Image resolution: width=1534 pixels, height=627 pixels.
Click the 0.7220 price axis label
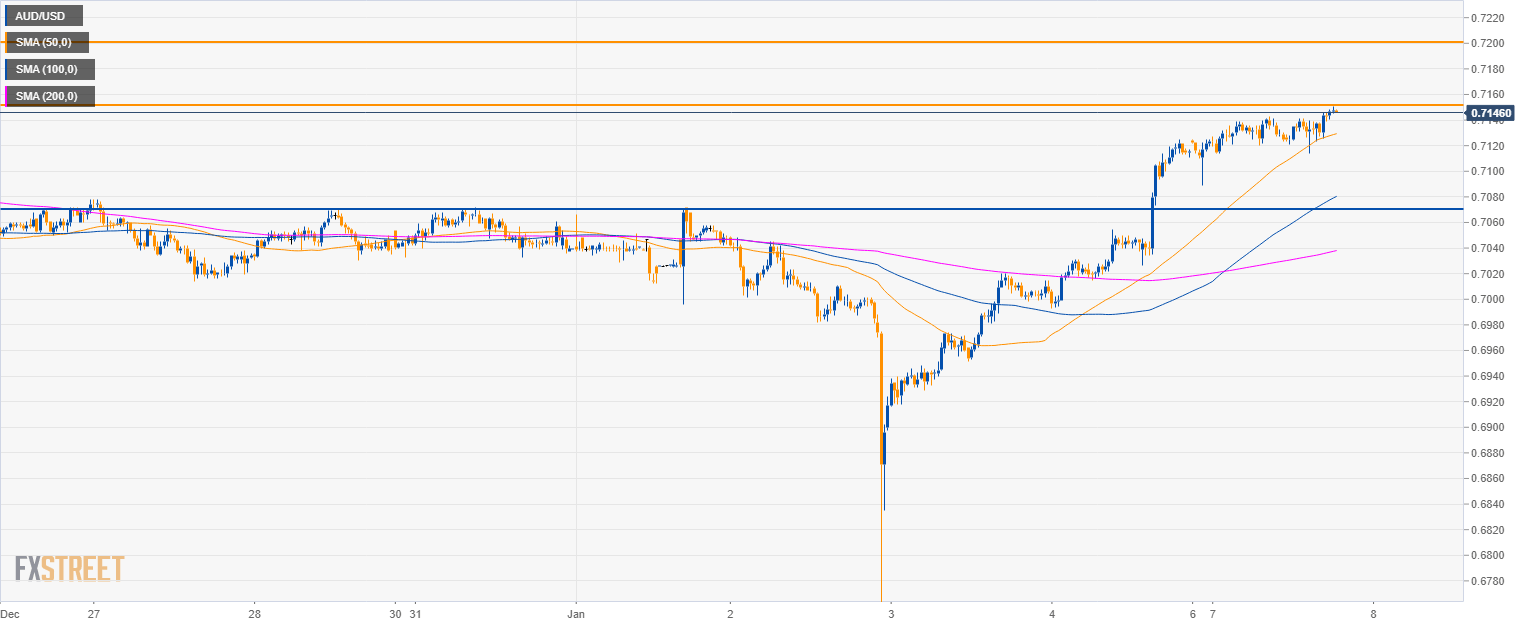[x=1490, y=18]
